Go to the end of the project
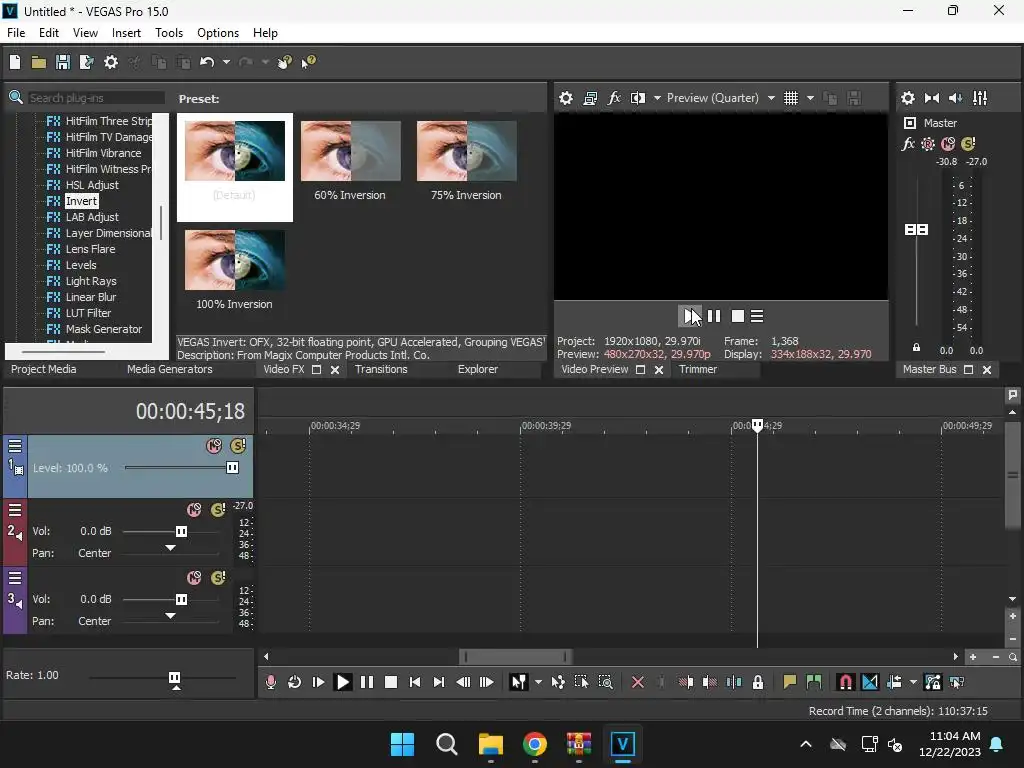 439,682
